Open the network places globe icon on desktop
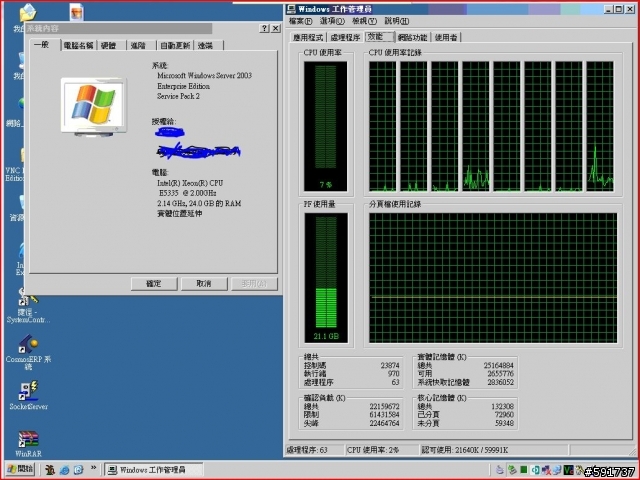The width and height of the screenshot is (640, 480). click(21, 103)
